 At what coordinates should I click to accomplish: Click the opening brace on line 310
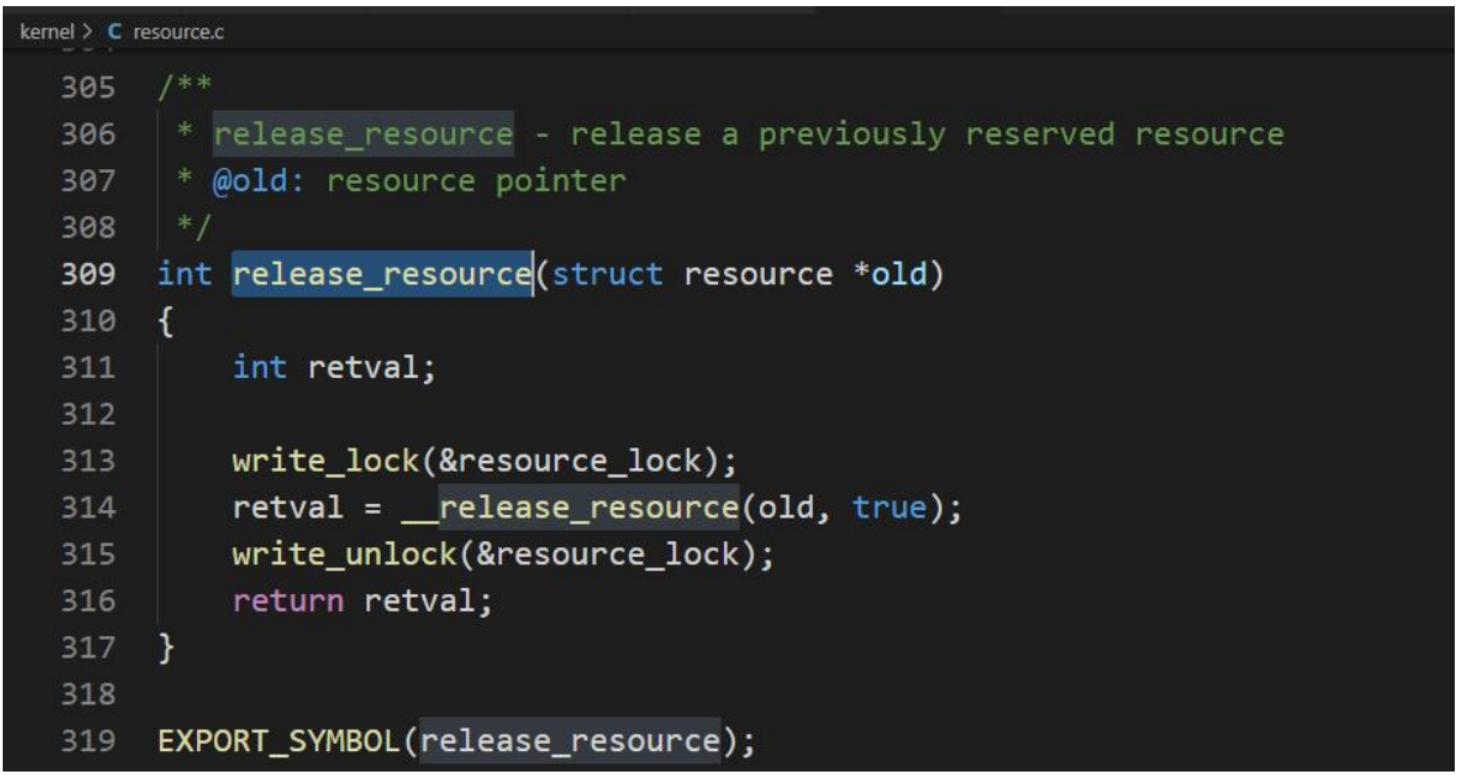pyautogui.click(x=166, y=321)
